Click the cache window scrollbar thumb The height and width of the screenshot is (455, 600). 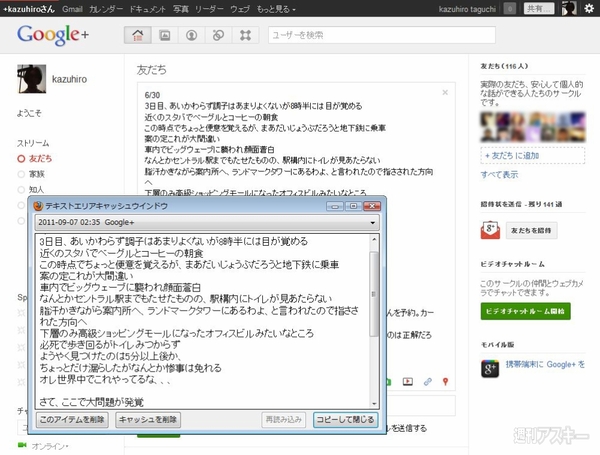[374, 294]
